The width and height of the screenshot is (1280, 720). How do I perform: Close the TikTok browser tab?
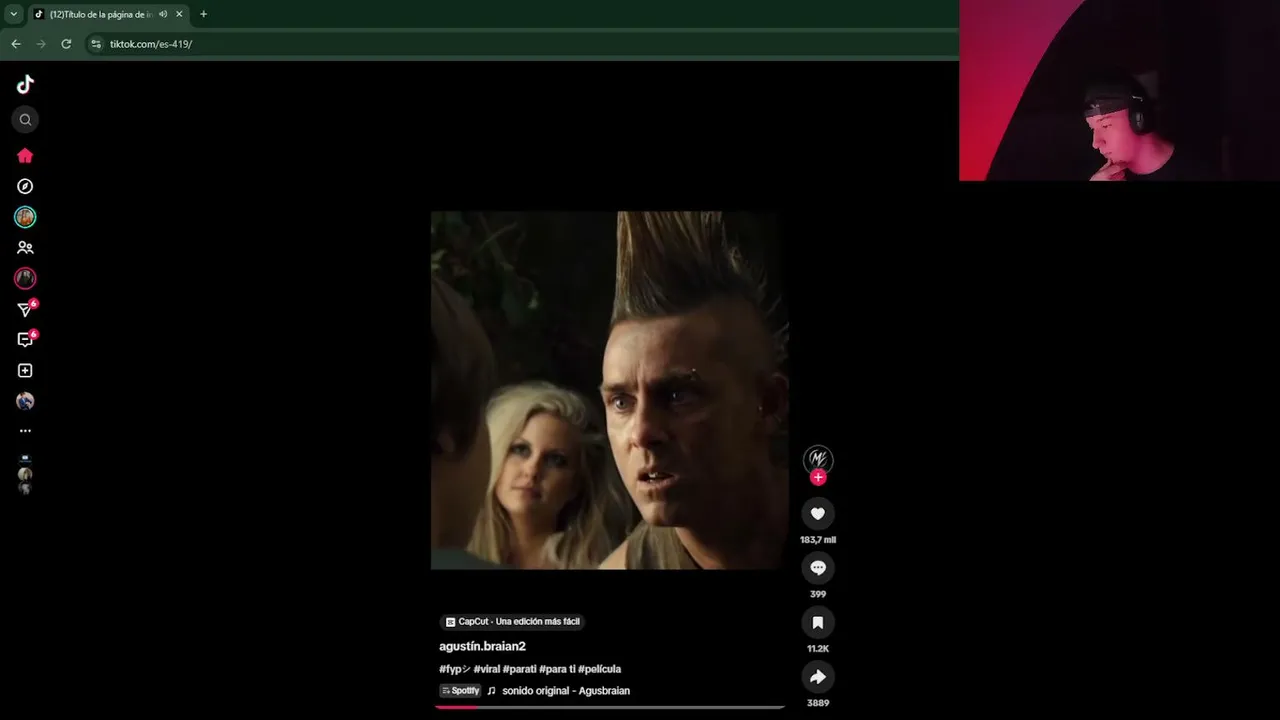(179, 14)
